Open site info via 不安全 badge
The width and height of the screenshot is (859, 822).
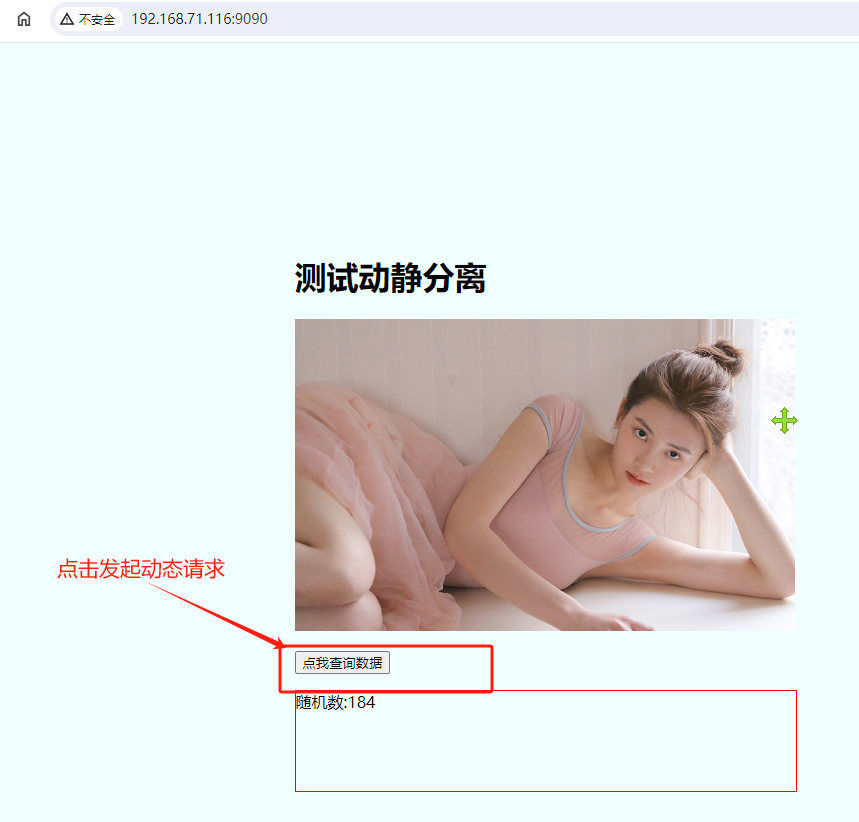[96, 19]
